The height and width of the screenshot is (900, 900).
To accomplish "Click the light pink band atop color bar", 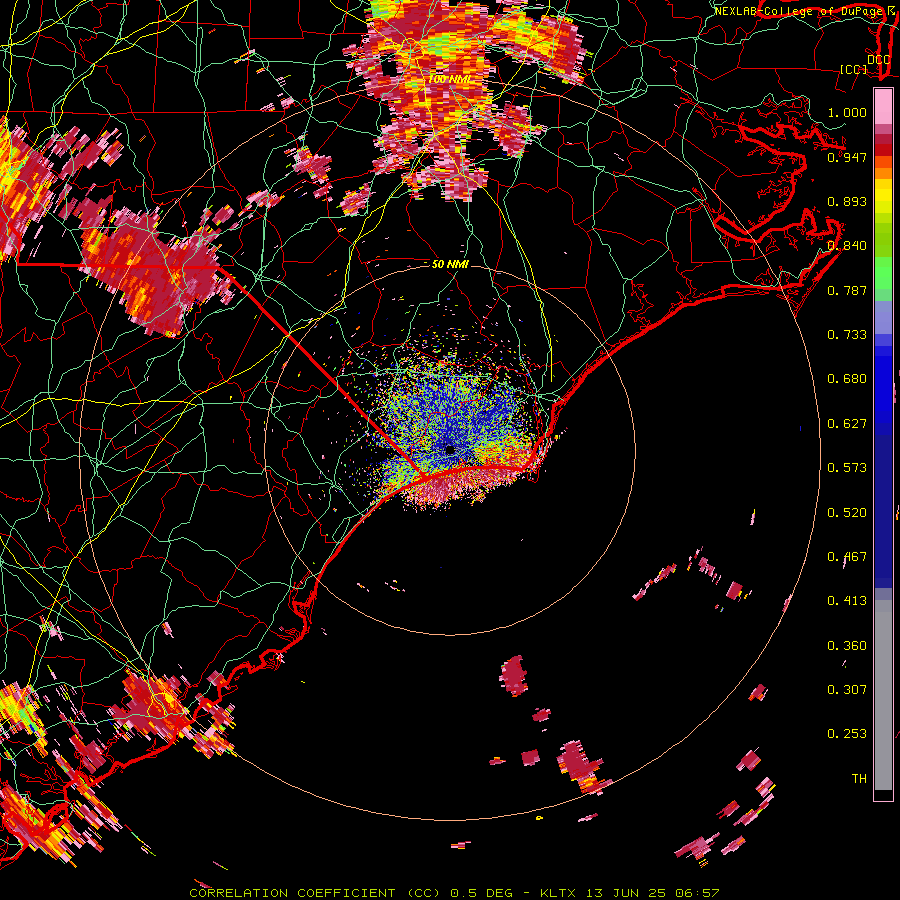I will click(883, 107).
